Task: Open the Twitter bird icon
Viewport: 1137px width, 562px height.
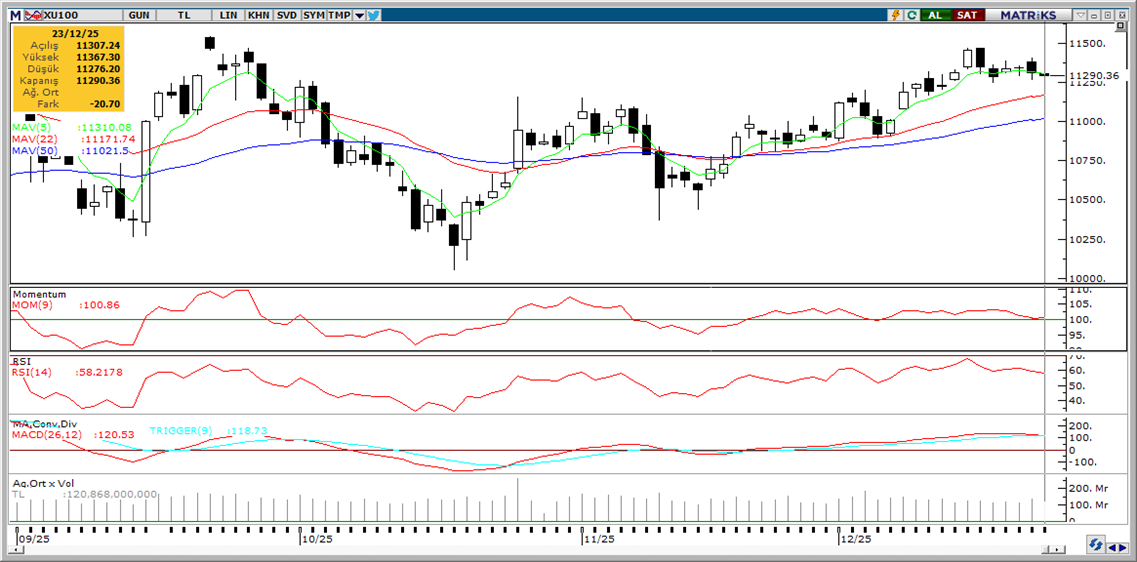Action: click(373, 15)
